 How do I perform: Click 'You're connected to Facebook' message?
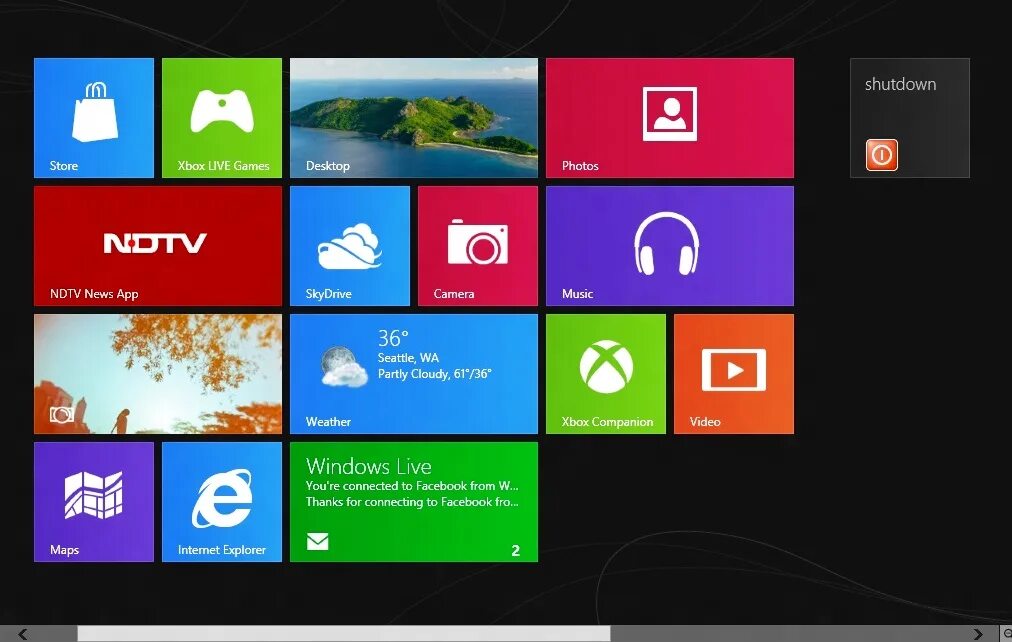[x=412, y=486]
